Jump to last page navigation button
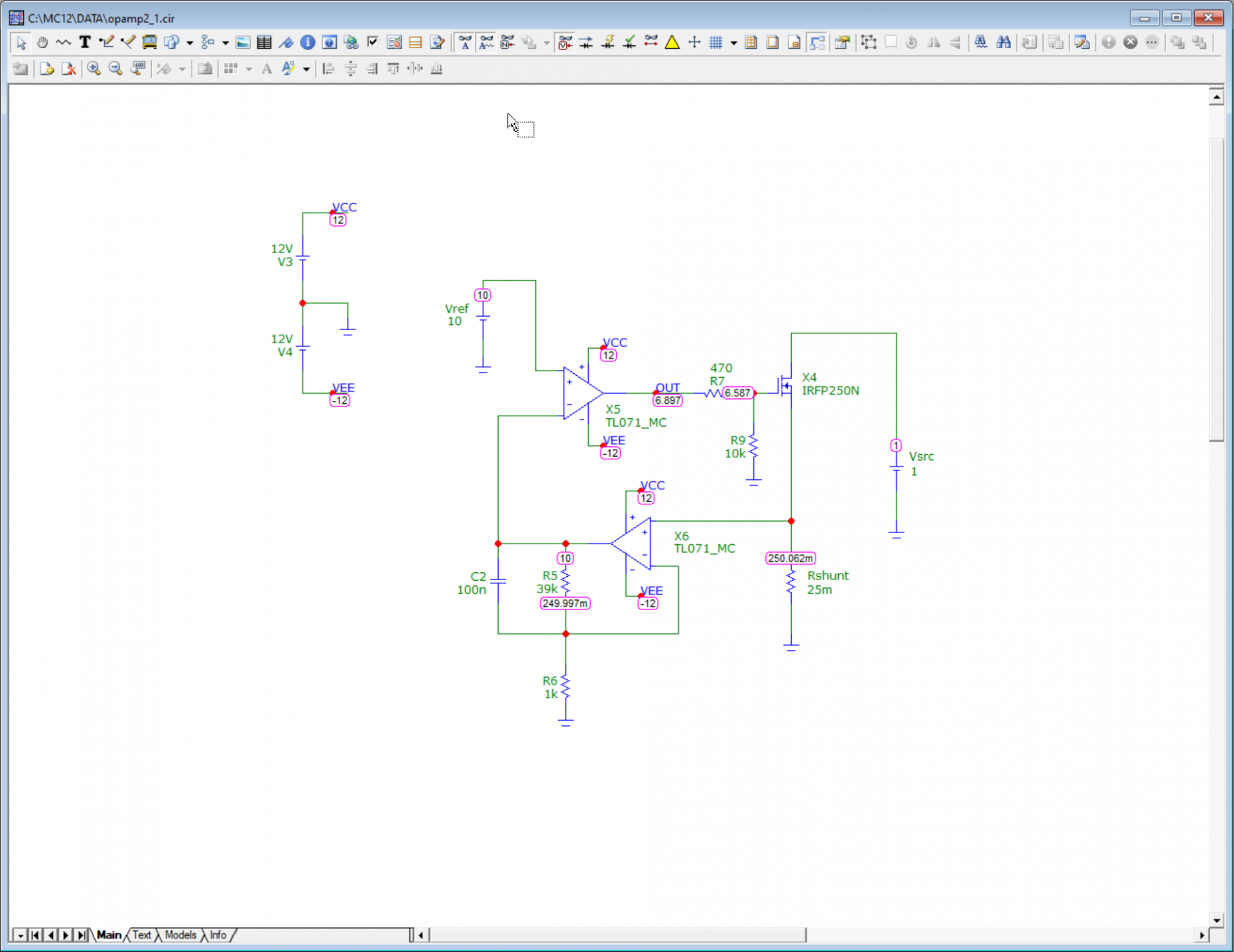1234x952 pixels. tap(82, 935)
